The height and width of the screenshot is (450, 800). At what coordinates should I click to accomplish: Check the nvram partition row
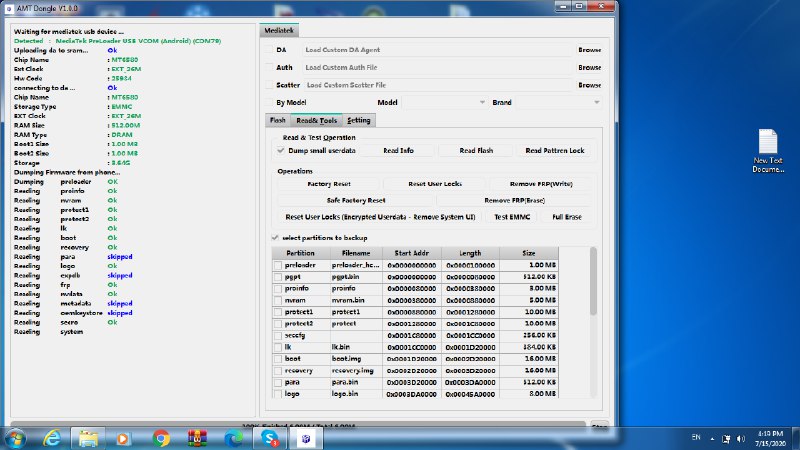278,301
